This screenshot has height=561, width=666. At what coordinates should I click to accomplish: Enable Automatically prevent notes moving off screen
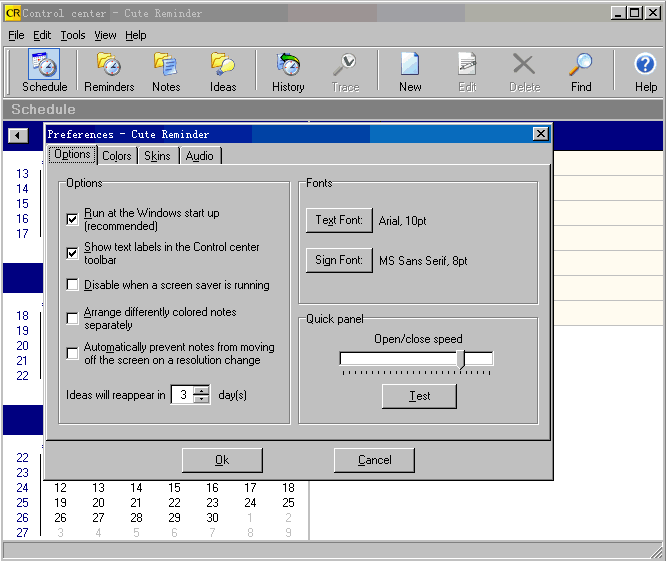click(x=73, y=353)
